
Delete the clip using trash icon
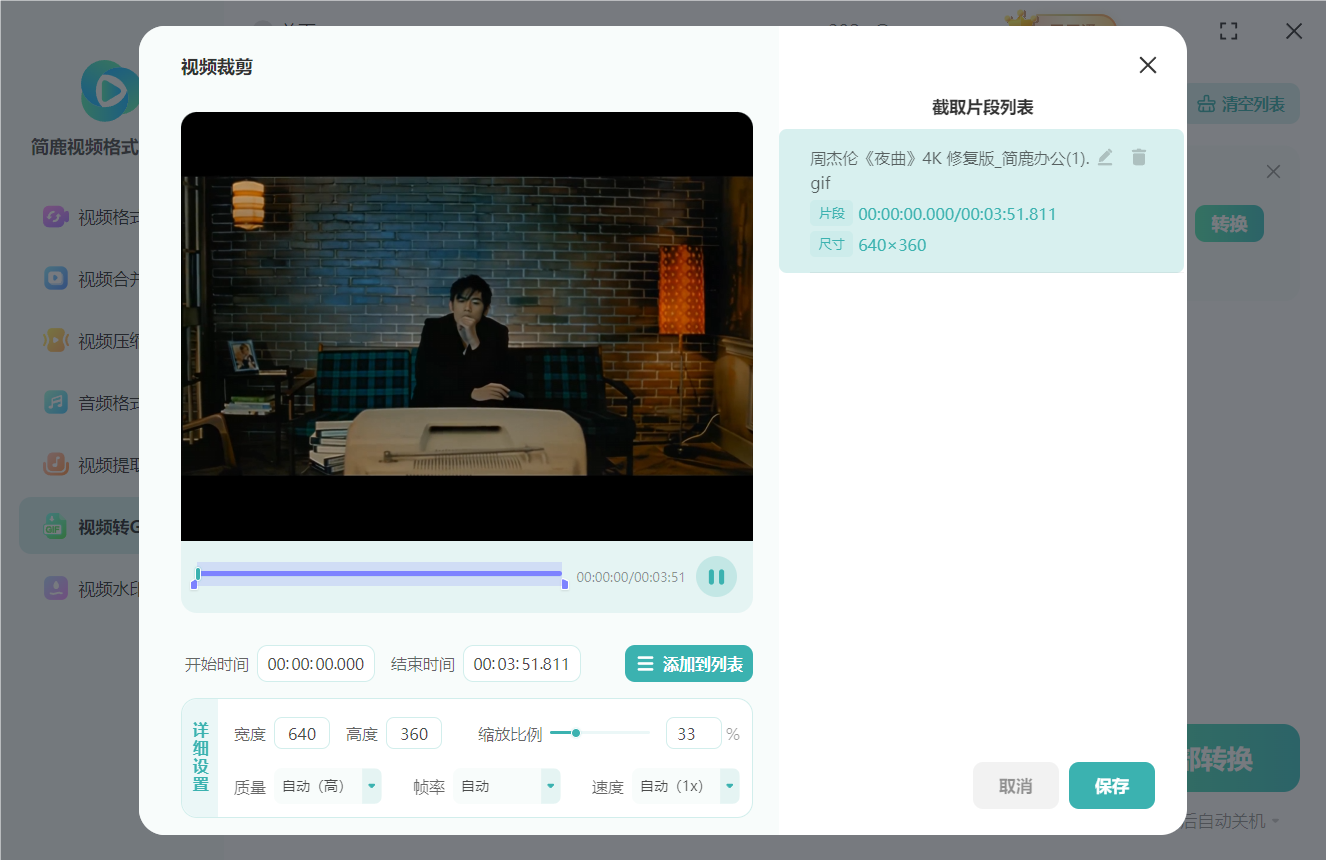click(1138, 157)
